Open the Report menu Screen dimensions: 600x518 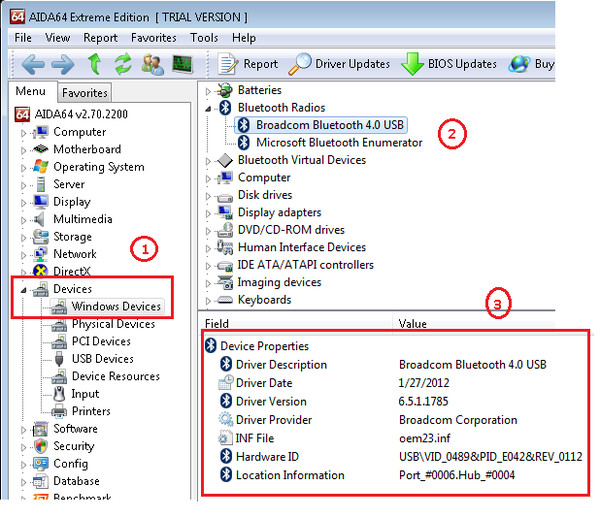(100, 38)
